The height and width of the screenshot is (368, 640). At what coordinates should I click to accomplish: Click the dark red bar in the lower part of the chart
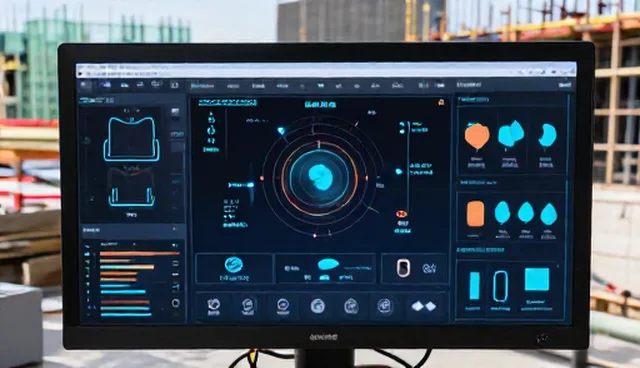tap(125, 302)
